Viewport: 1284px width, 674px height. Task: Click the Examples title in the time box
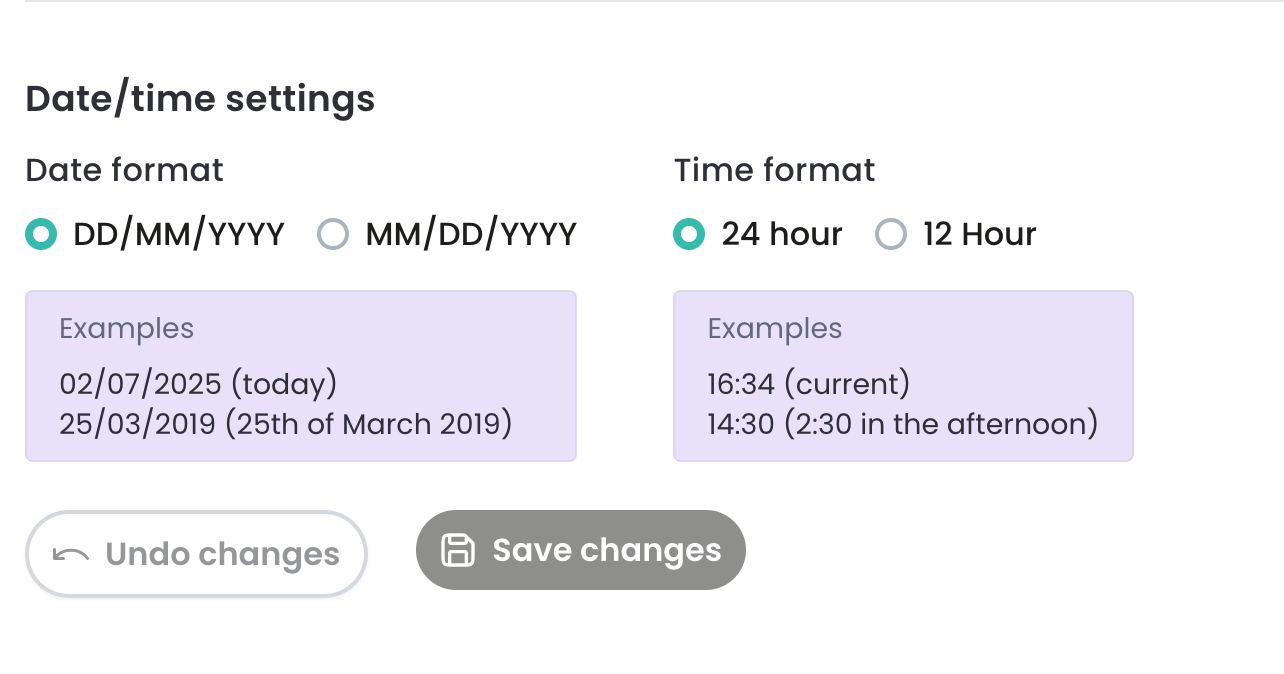[x=775, y=329]
